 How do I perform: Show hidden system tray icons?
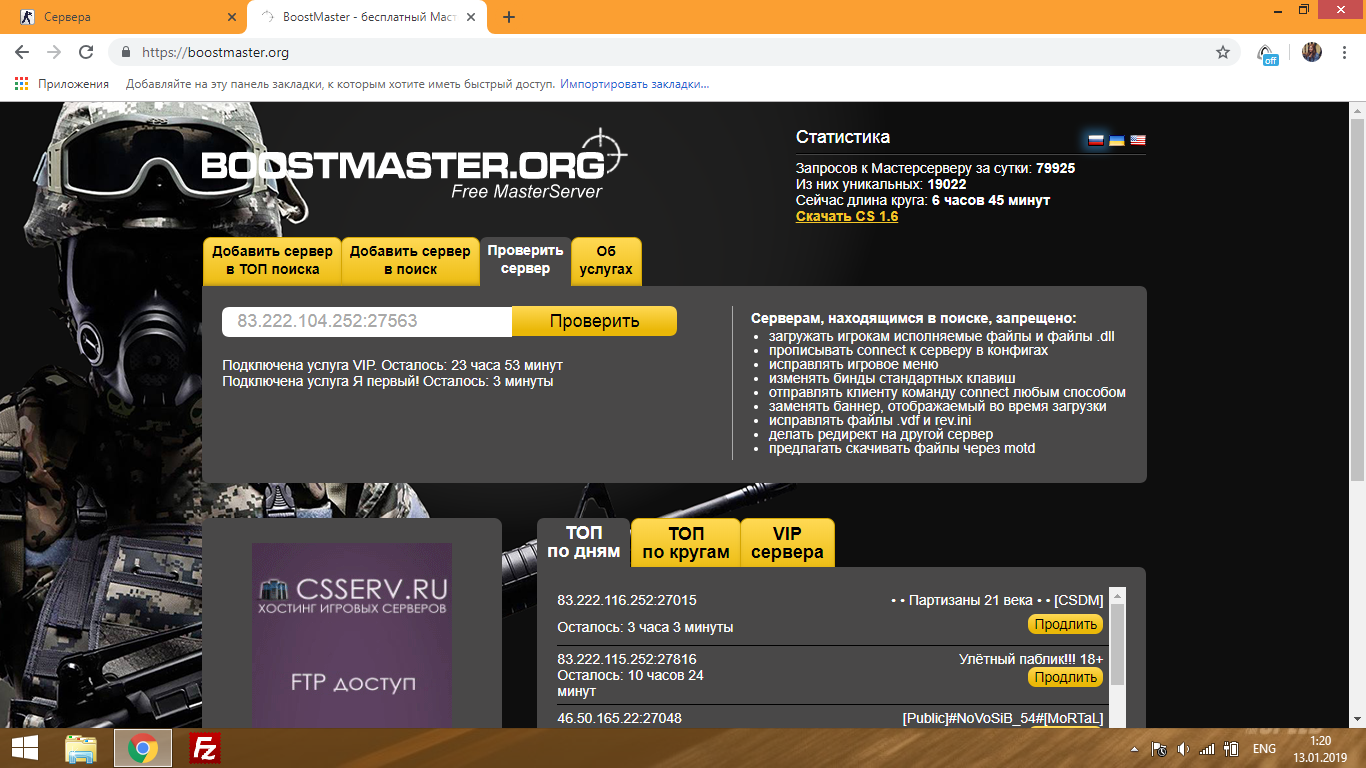click(1135, 748)
